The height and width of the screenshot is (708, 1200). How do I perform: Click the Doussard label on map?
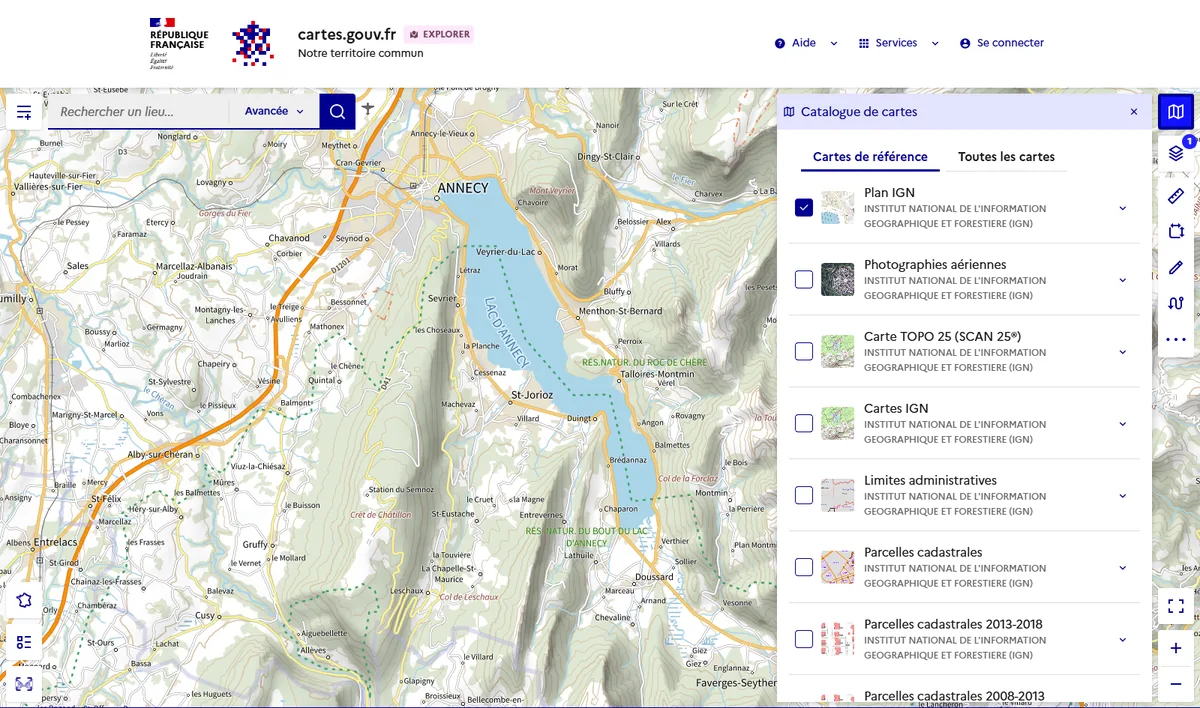point(655,577)
